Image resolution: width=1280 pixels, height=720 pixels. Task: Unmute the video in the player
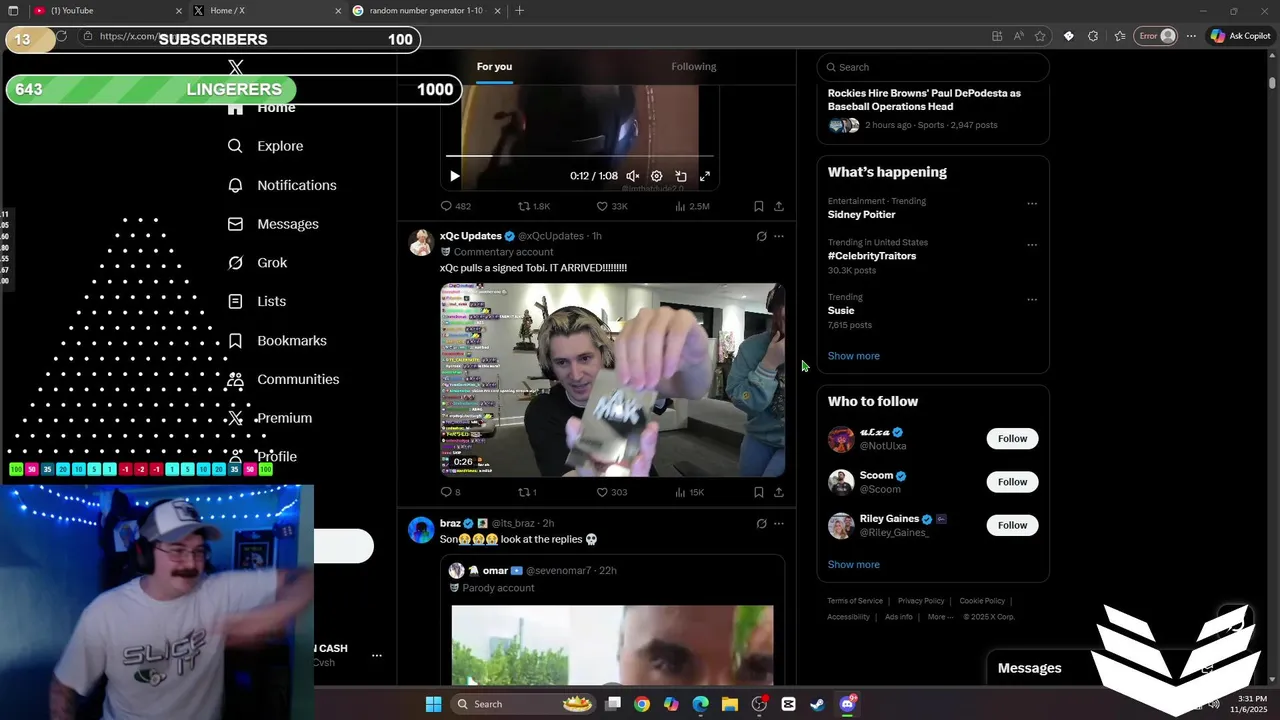(x=633, y=176)
